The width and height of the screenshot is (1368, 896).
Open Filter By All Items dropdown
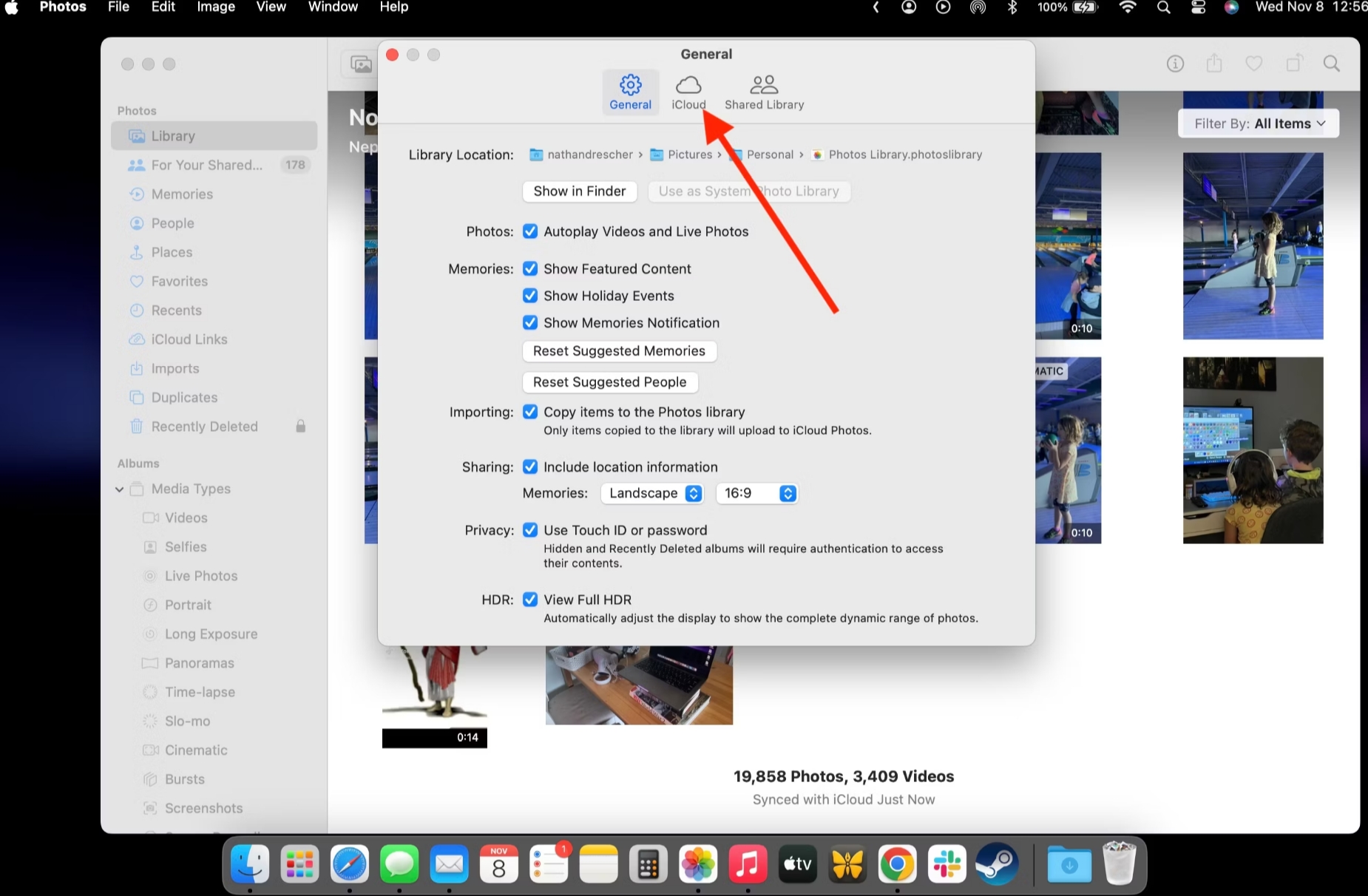(1259, 123)
